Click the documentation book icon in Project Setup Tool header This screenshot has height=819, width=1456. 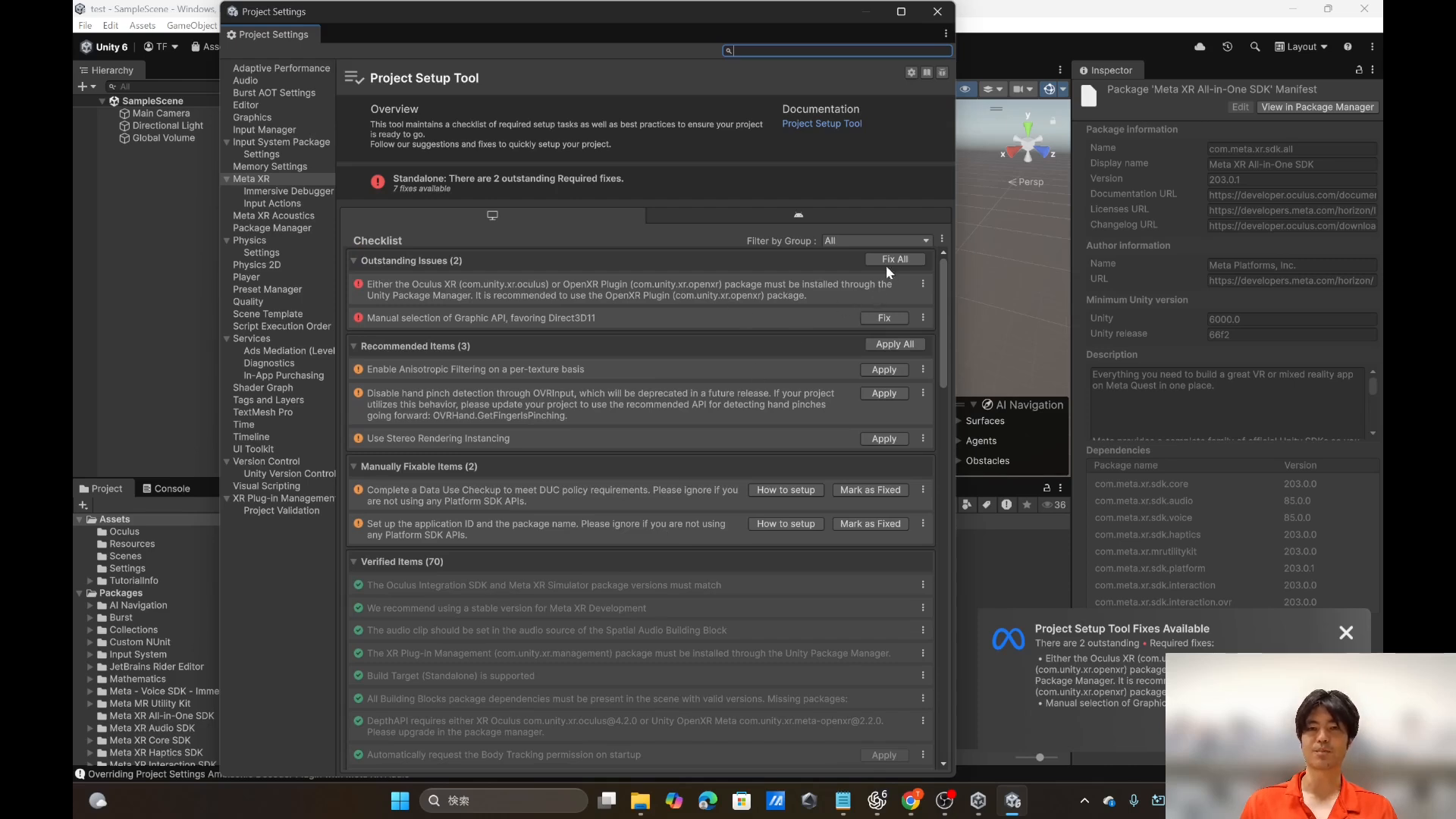coord(927,73)
